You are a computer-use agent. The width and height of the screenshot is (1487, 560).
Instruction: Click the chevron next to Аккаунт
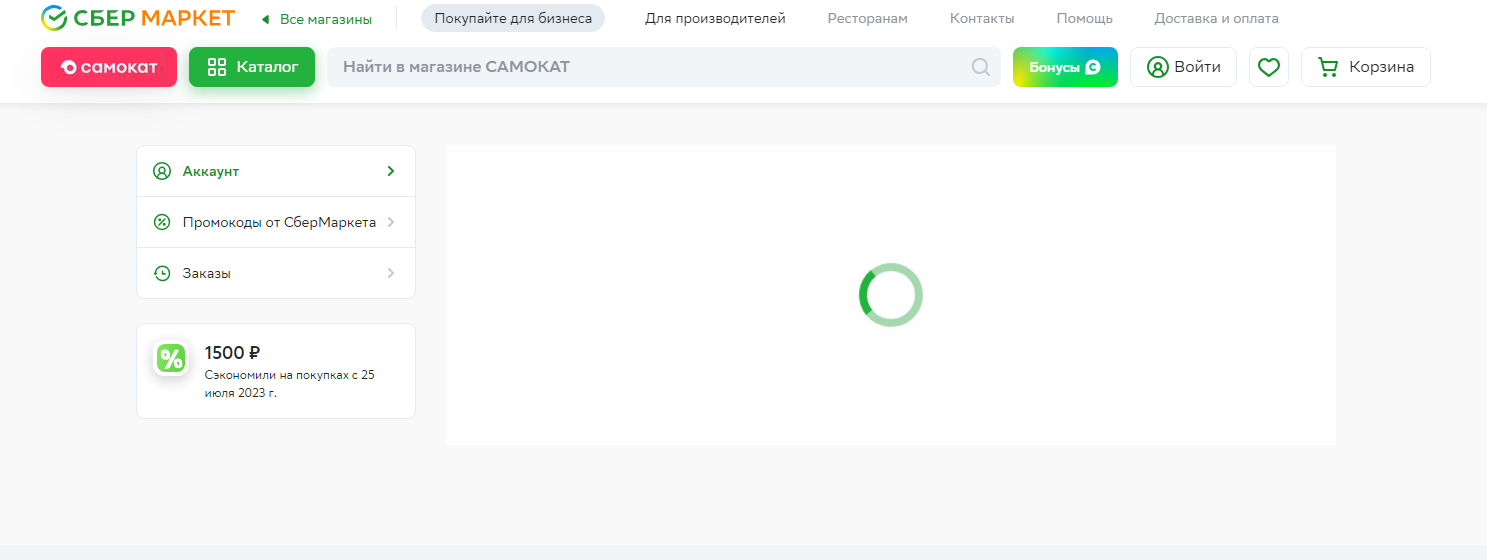391,171
